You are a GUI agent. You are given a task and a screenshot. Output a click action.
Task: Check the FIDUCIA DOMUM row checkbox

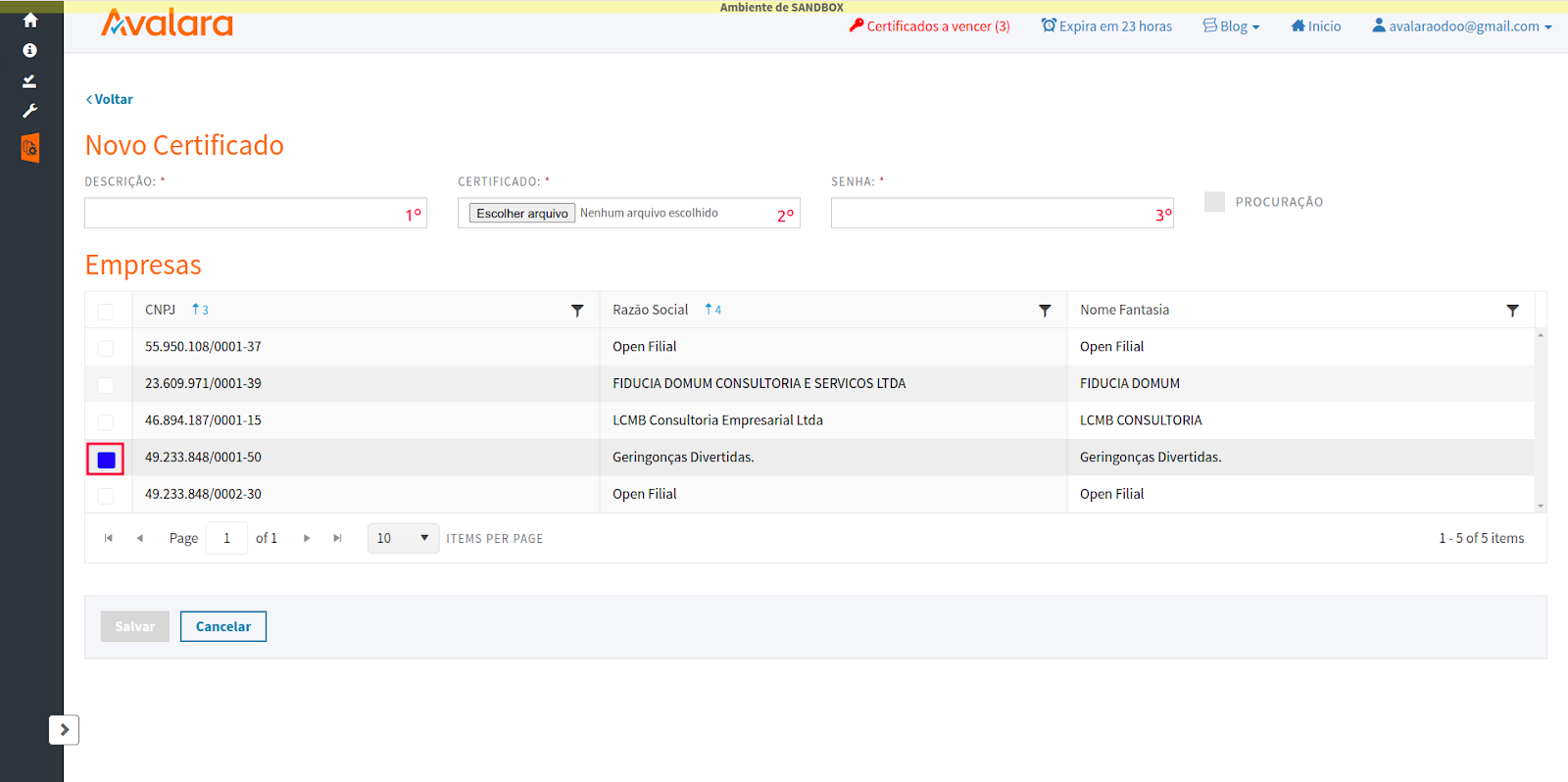click(106, 385)
